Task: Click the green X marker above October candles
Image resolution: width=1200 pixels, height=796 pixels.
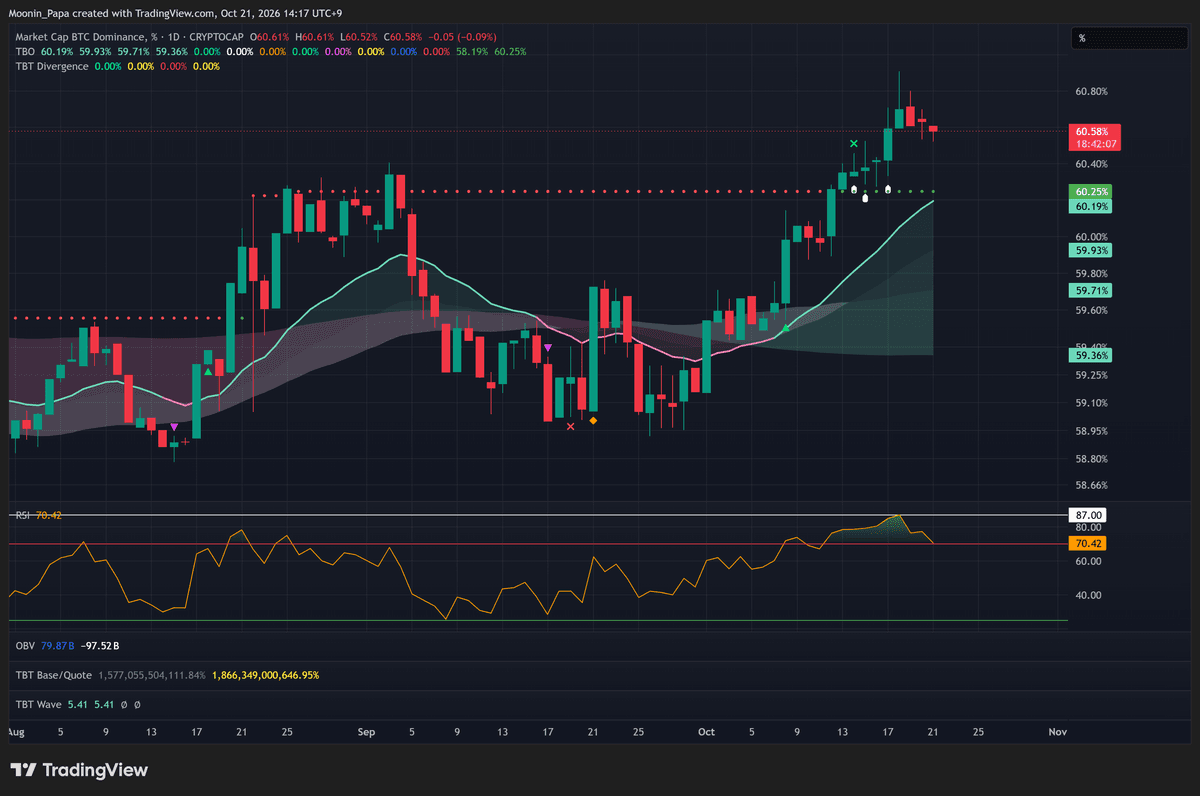Action: (853, 144)
